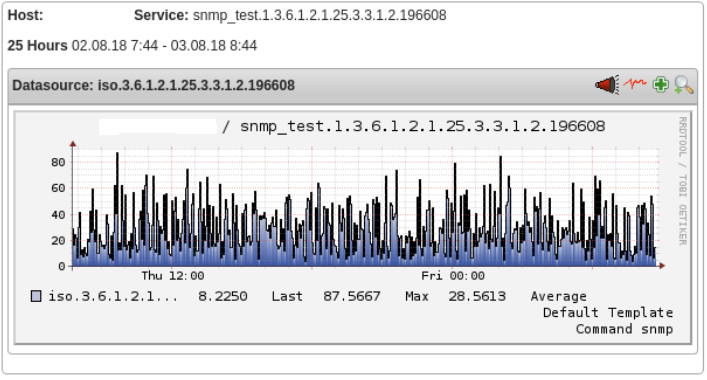This screenshot has width=707, height=380.
Task: Add graph to basket via green plus icon
Action: point(661,85)
